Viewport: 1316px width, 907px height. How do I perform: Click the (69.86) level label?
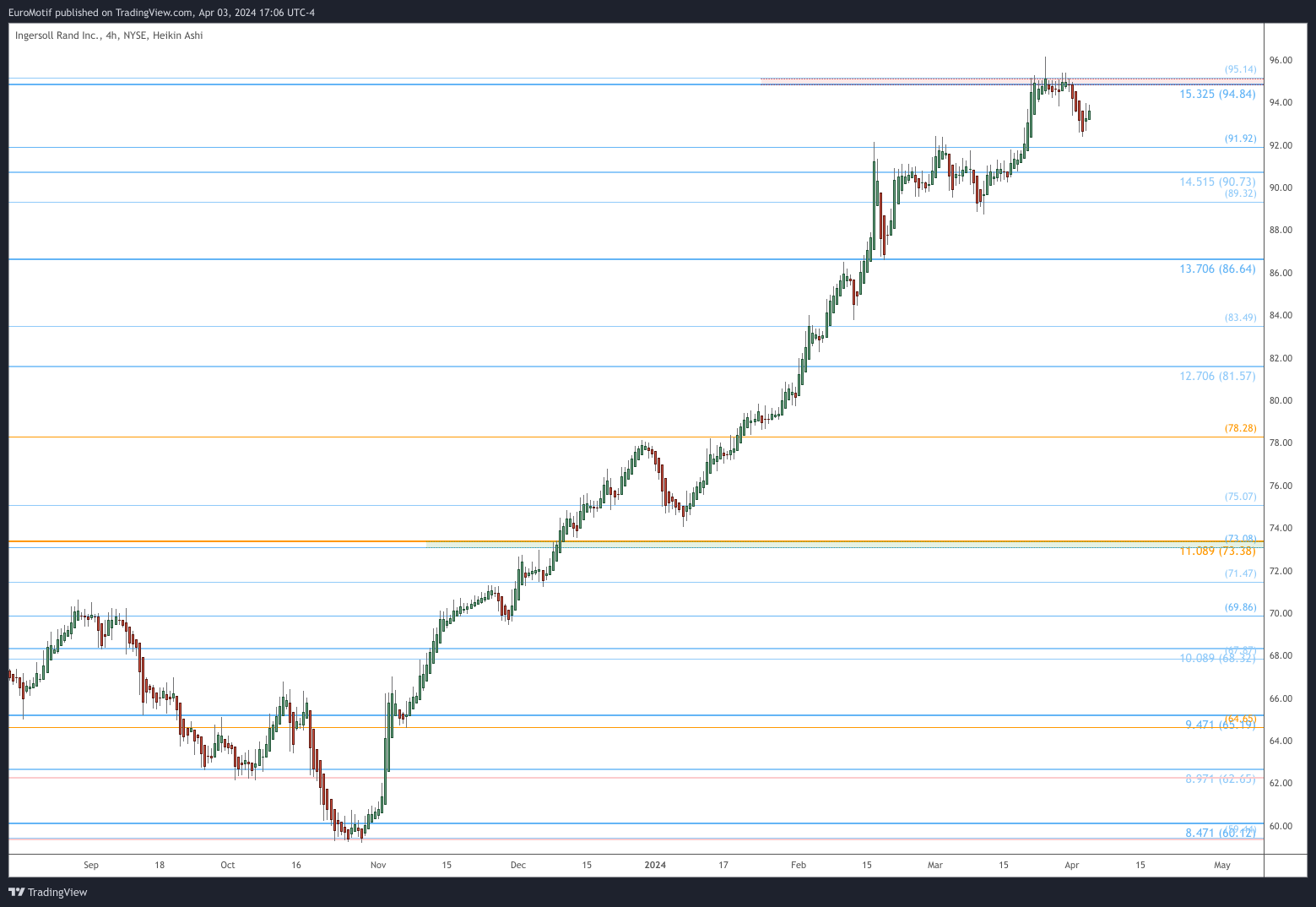1240,607
